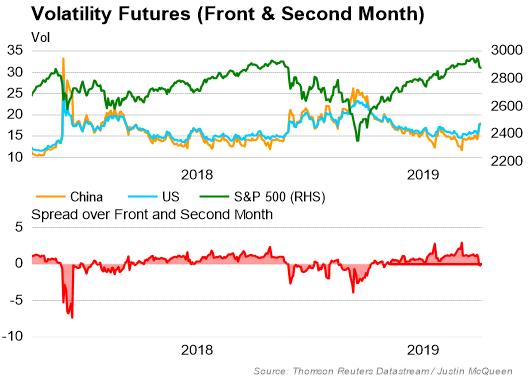Select the China legend label
The height and width of the screenshot is (378, 529).
click(86, 197)
